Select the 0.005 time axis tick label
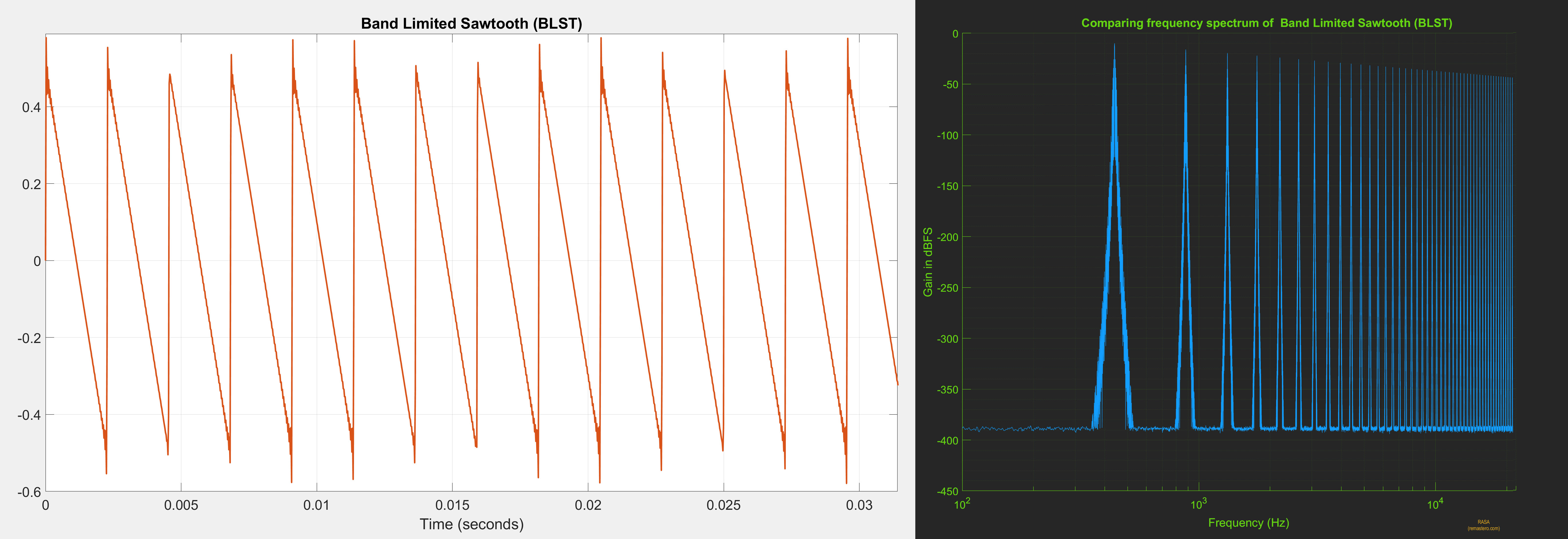1568x539 pixels. pyautogui.click(x=181, y=505)
